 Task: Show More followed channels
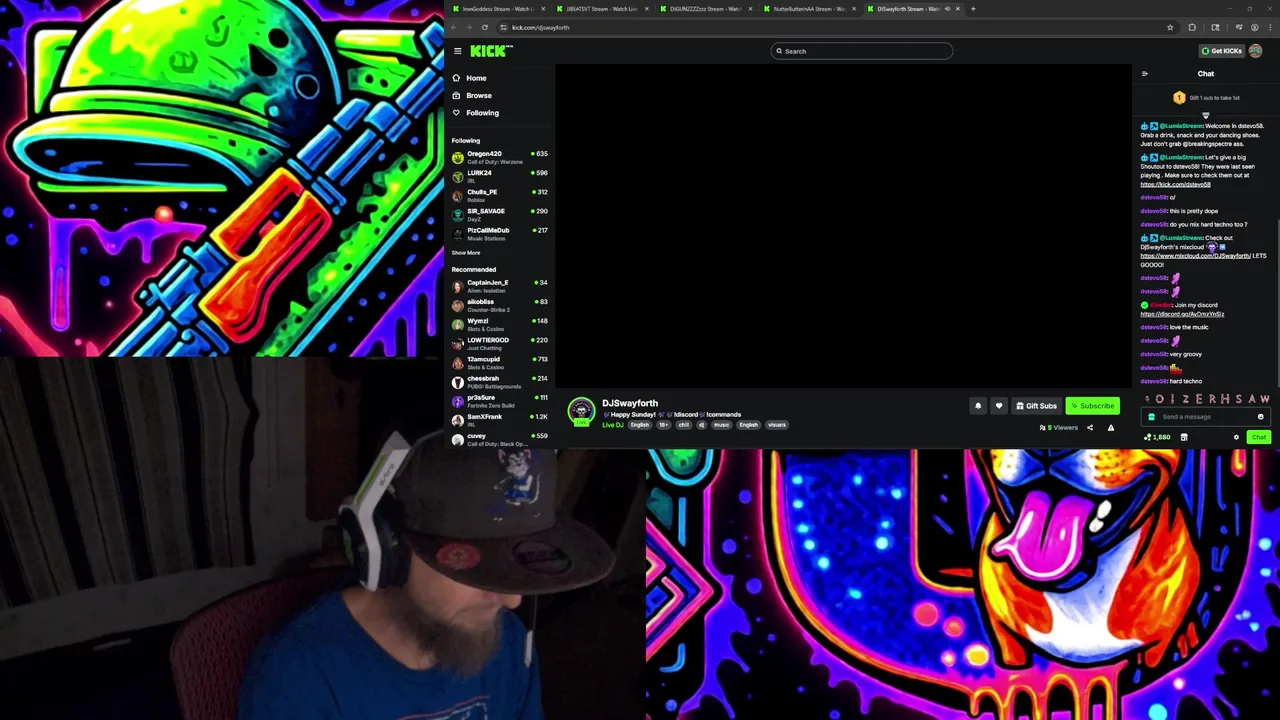(x=466, y=253)
